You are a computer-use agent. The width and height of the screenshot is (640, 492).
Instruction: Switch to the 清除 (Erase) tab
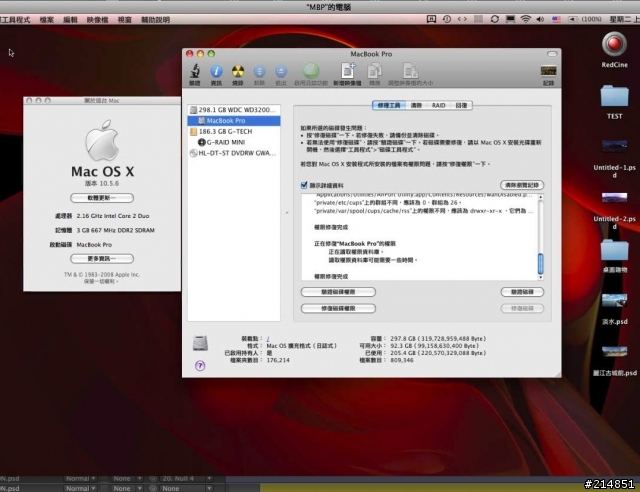pyautogui.click(x=416, y=105)
